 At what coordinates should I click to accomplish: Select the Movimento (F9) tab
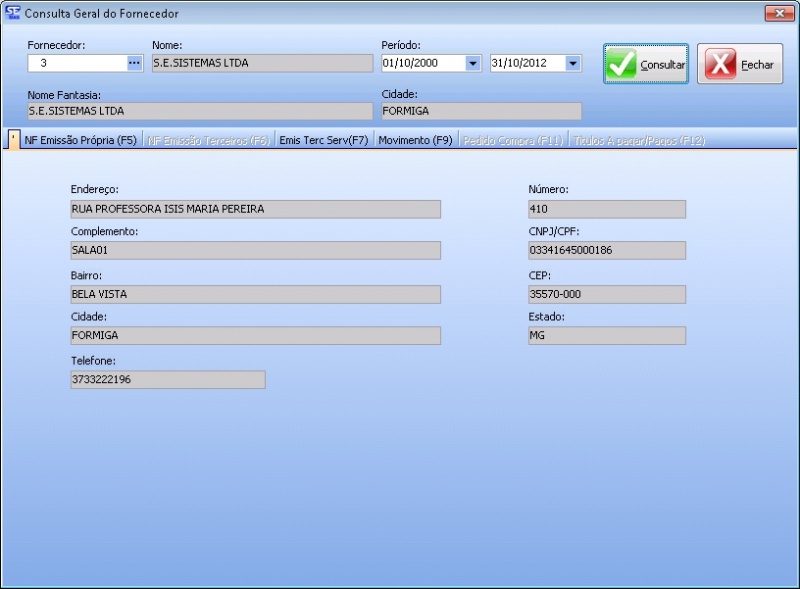pos(415,141)
